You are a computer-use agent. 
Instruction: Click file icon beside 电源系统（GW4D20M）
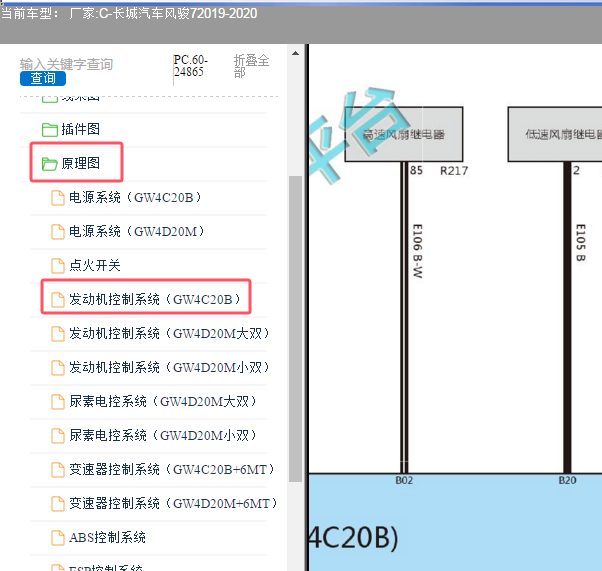[58, 232]
